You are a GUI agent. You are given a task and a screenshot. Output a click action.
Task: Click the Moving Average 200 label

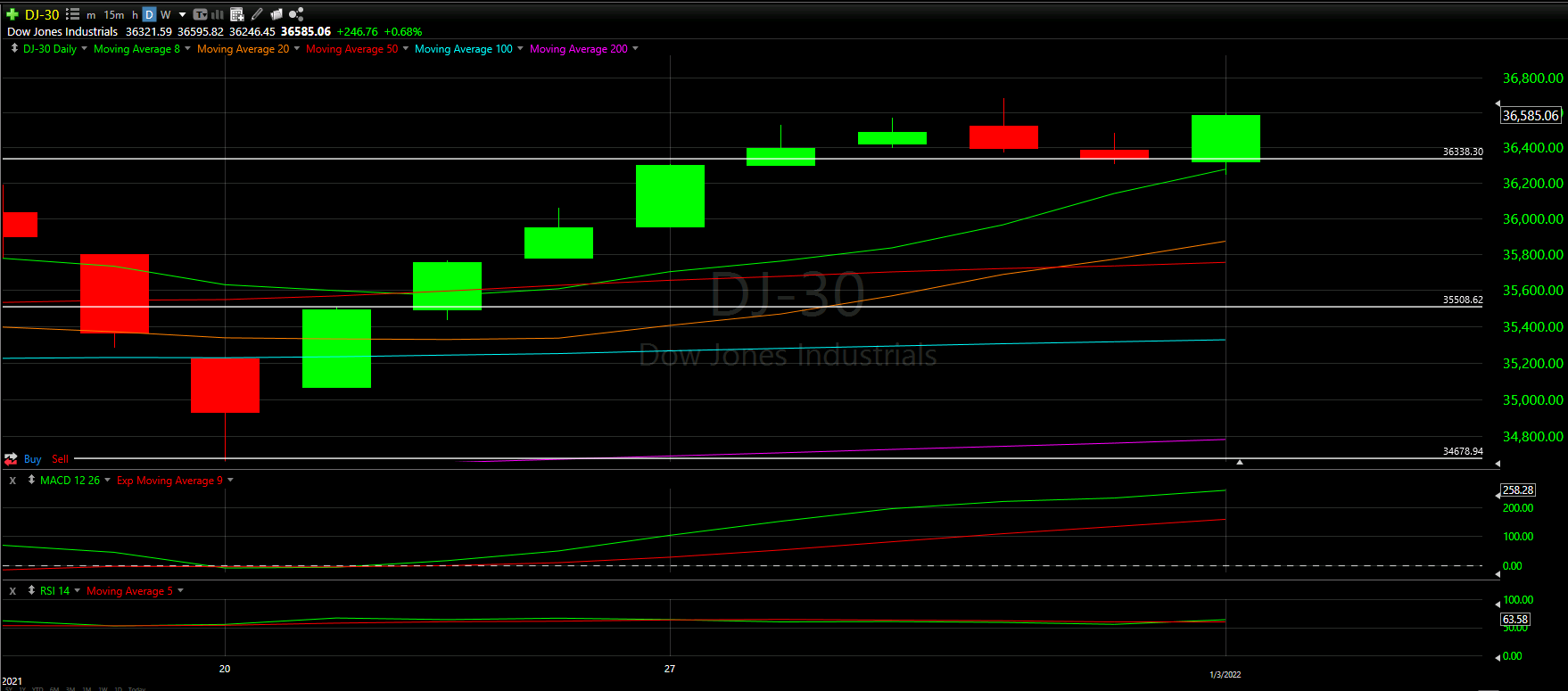(x=579, y=49)
